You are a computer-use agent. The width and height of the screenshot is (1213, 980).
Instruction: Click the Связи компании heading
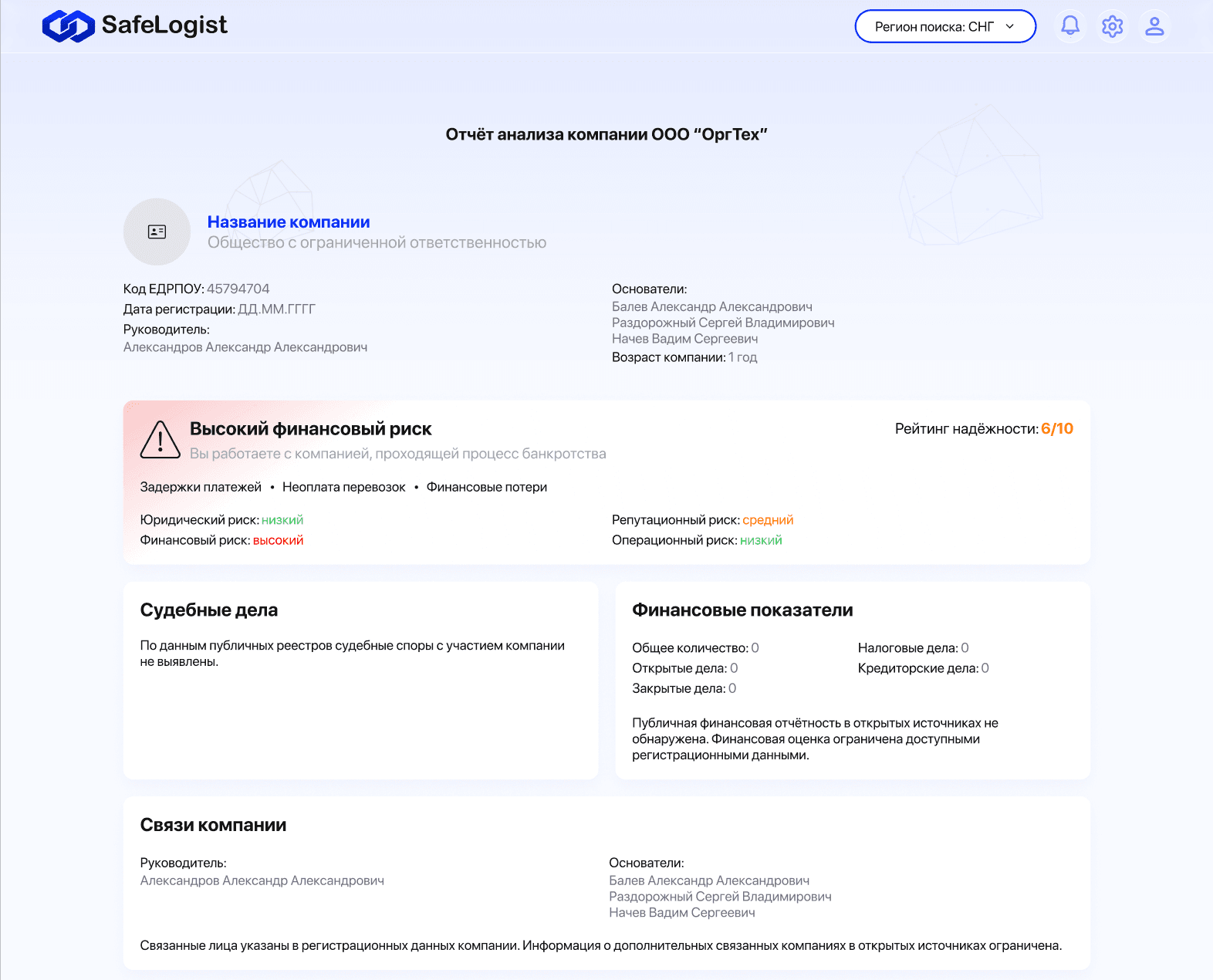[x=213, y=825]
